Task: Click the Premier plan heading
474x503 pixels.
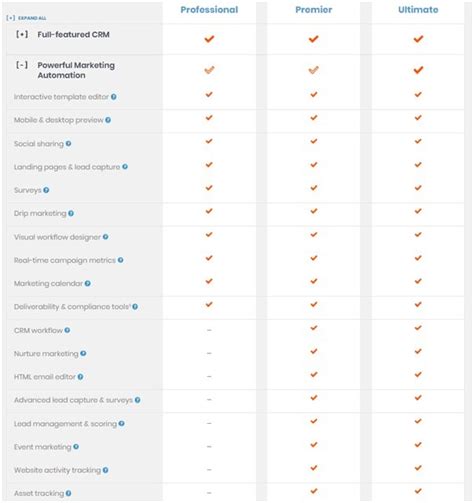Action: 314,10
